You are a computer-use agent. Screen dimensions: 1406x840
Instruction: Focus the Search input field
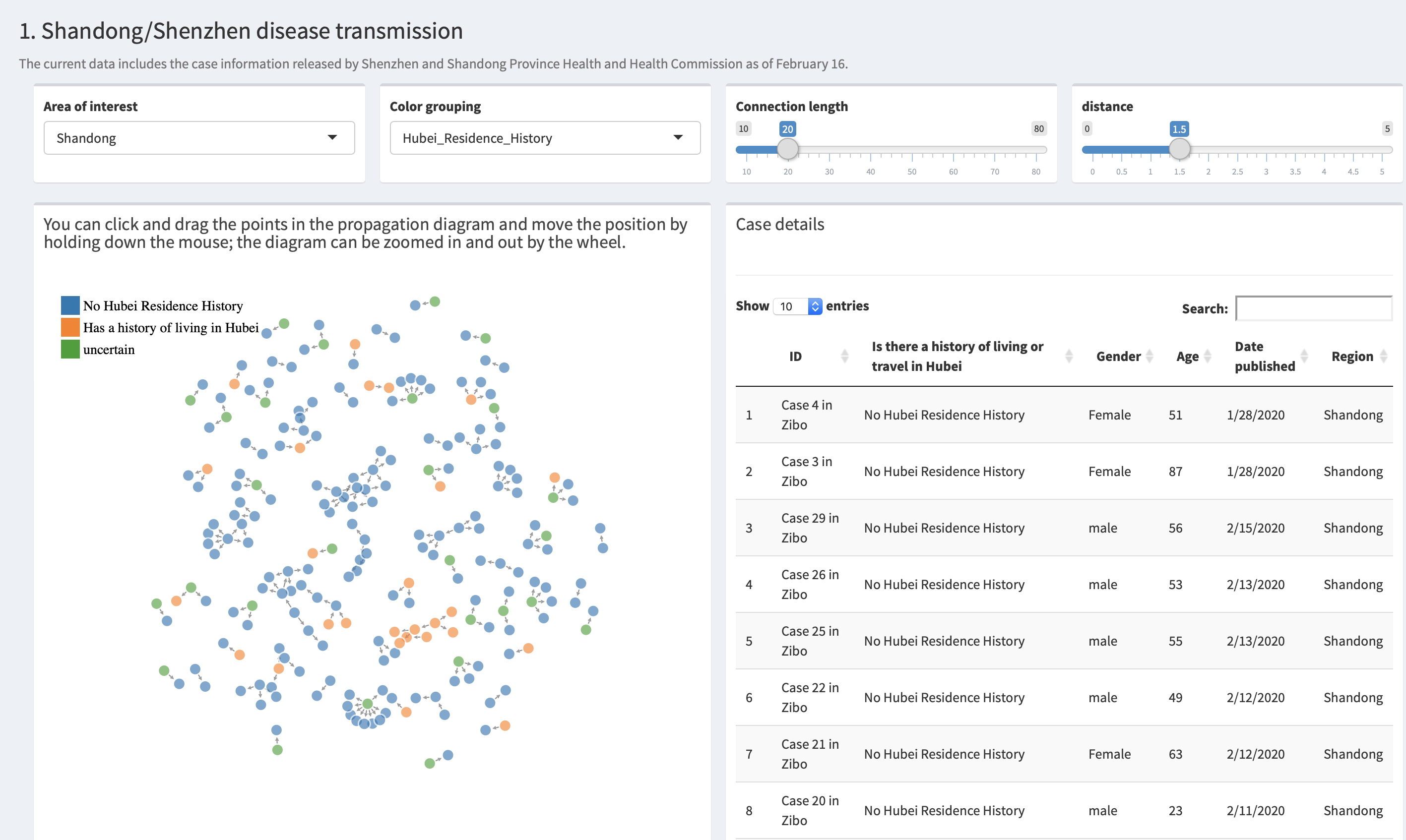1313,308
